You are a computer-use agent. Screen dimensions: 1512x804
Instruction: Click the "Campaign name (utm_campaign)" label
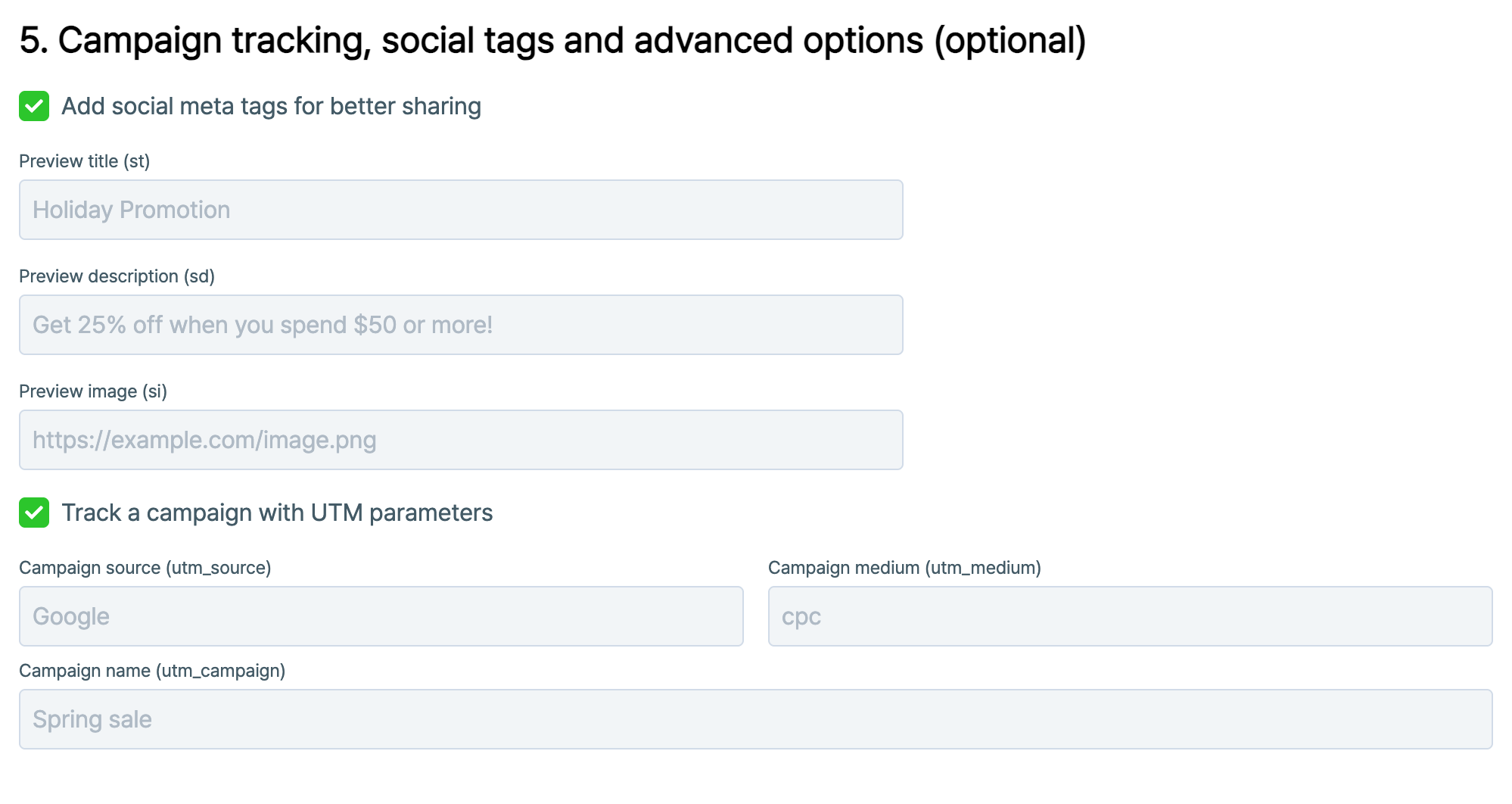click(x=151, y=671)
